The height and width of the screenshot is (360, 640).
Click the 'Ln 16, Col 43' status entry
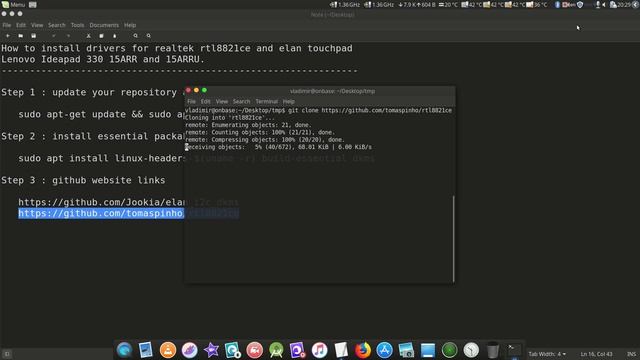pos(596,354)
